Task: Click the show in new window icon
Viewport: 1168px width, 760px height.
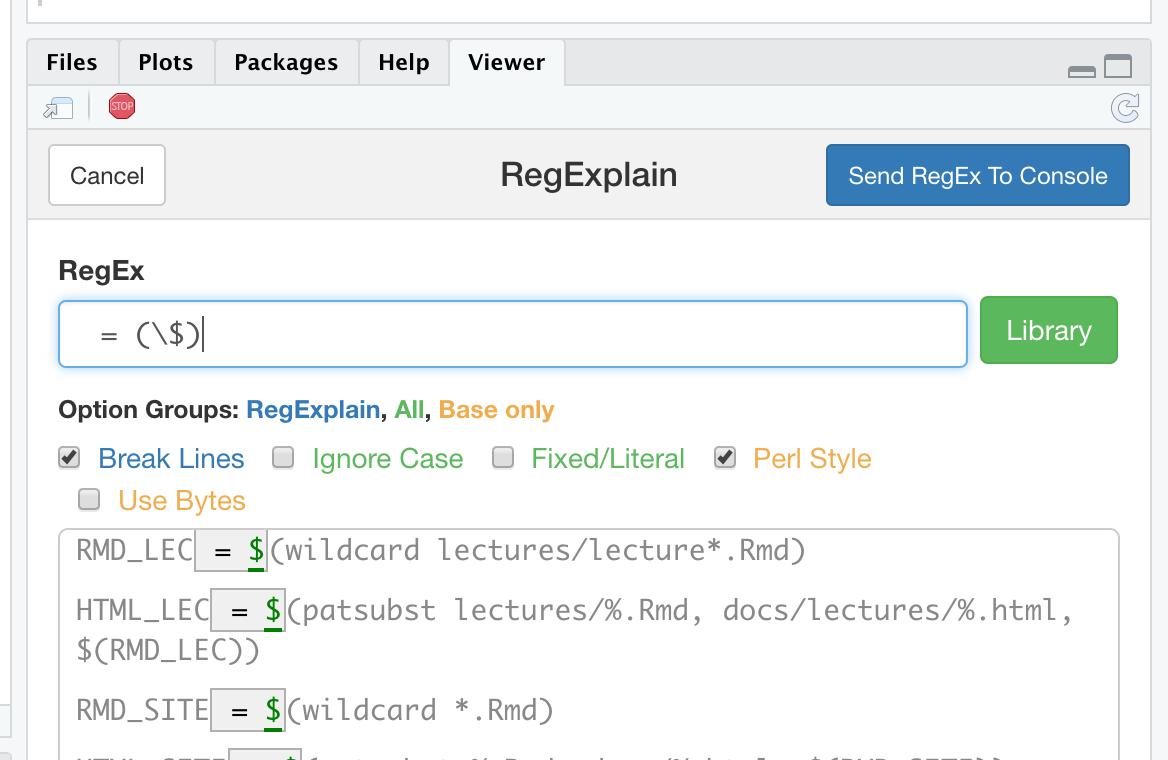Action: point(58,108)
